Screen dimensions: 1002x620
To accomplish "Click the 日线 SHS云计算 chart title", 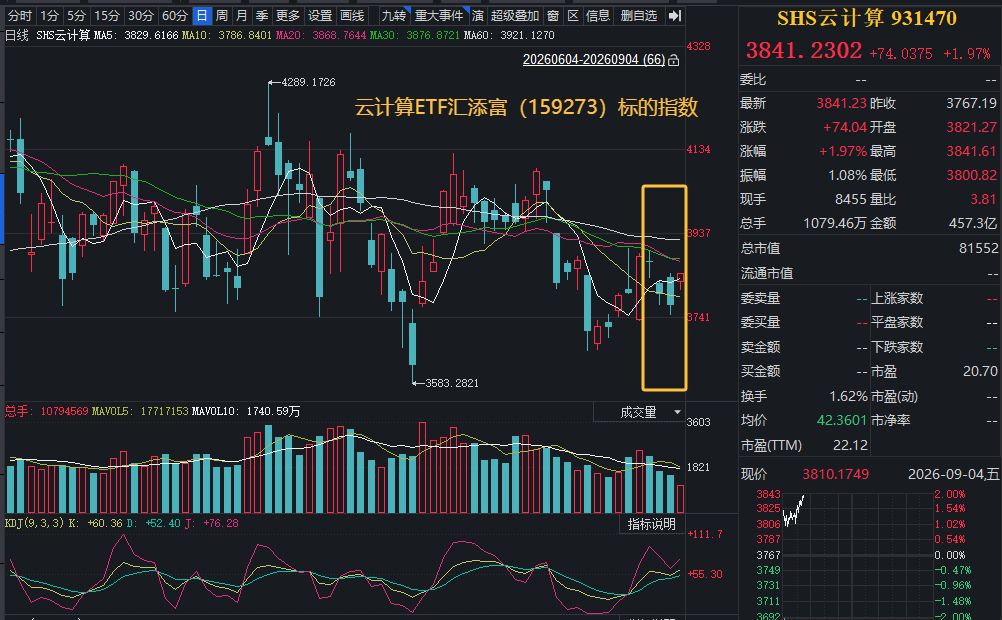I will [x=48, y=35].
